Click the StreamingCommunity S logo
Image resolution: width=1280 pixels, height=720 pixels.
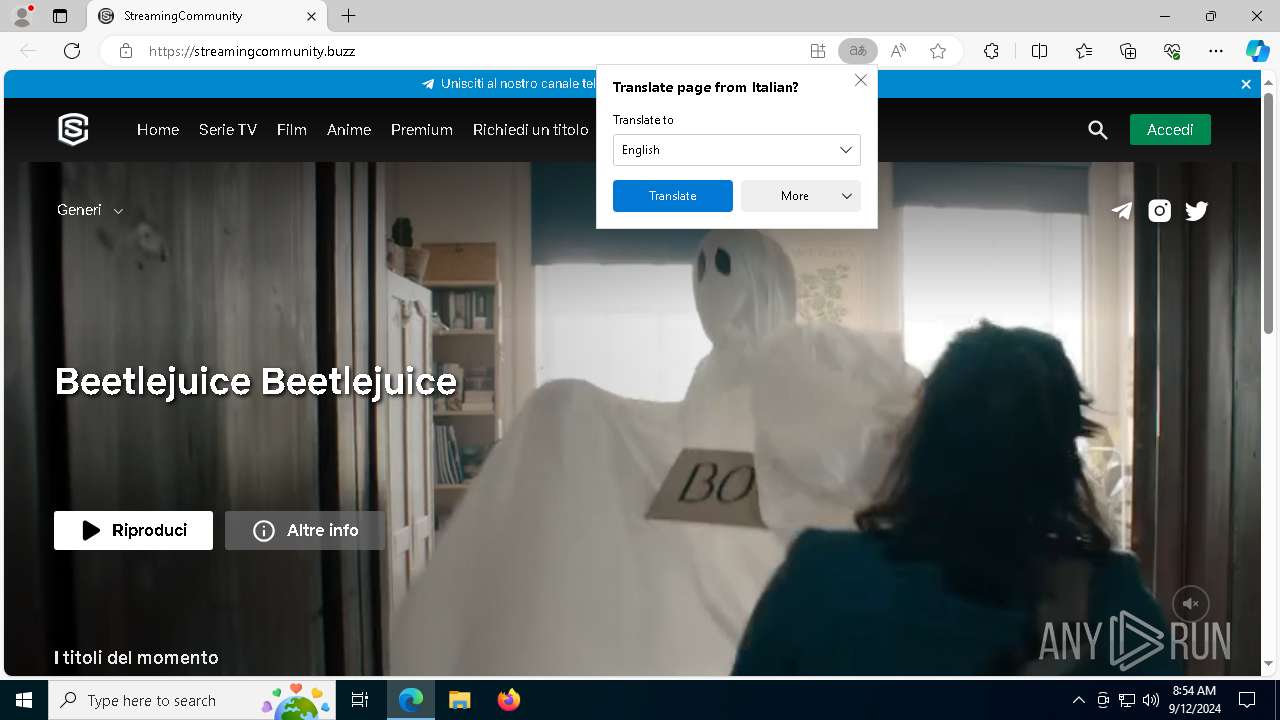click(x=73, y=130)
